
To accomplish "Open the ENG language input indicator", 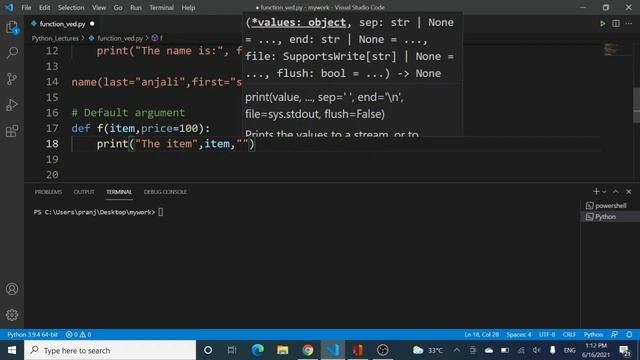I will [x=569, y=350].
